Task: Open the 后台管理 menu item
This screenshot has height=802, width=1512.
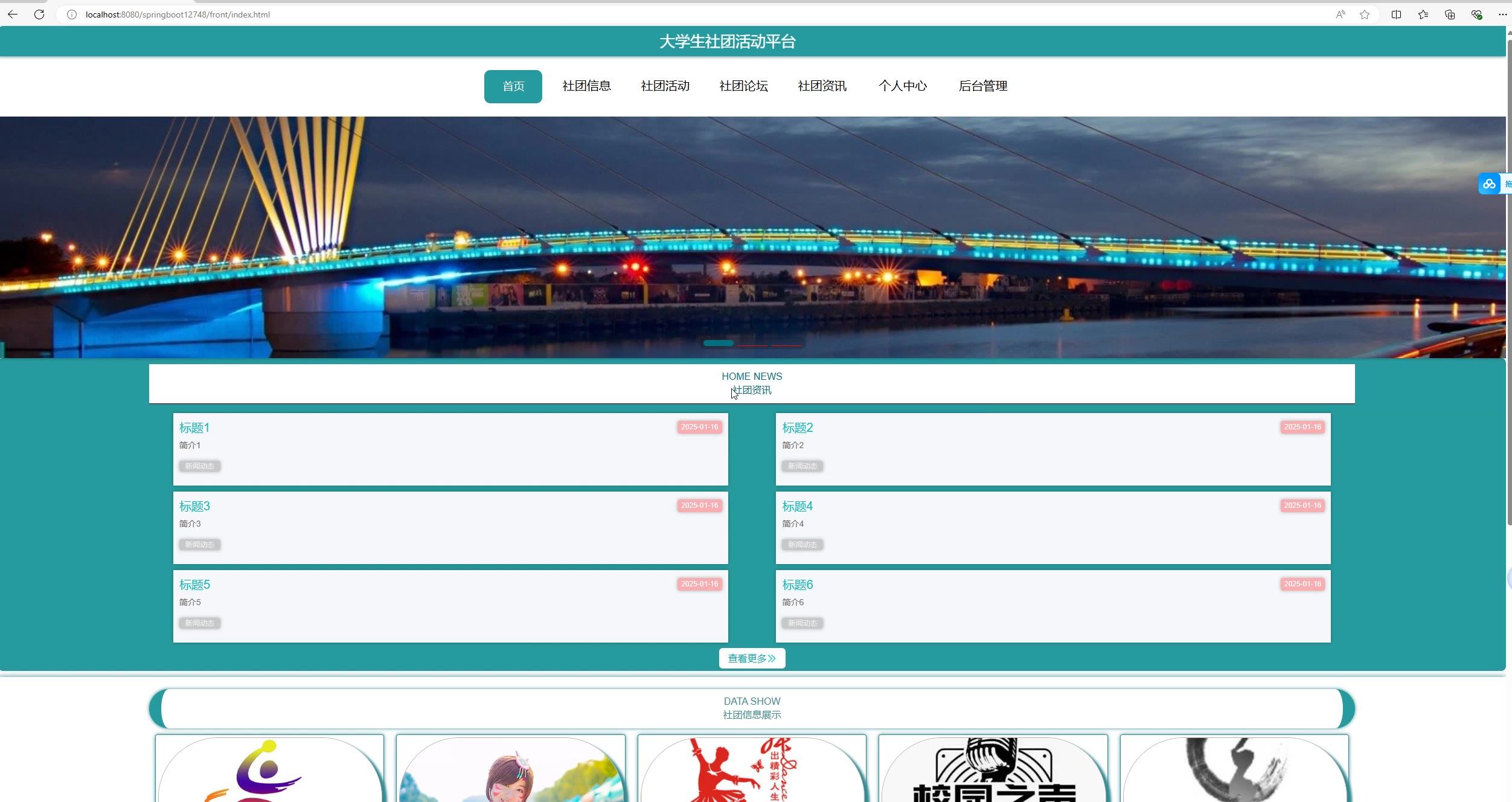Action: [983, 86]
